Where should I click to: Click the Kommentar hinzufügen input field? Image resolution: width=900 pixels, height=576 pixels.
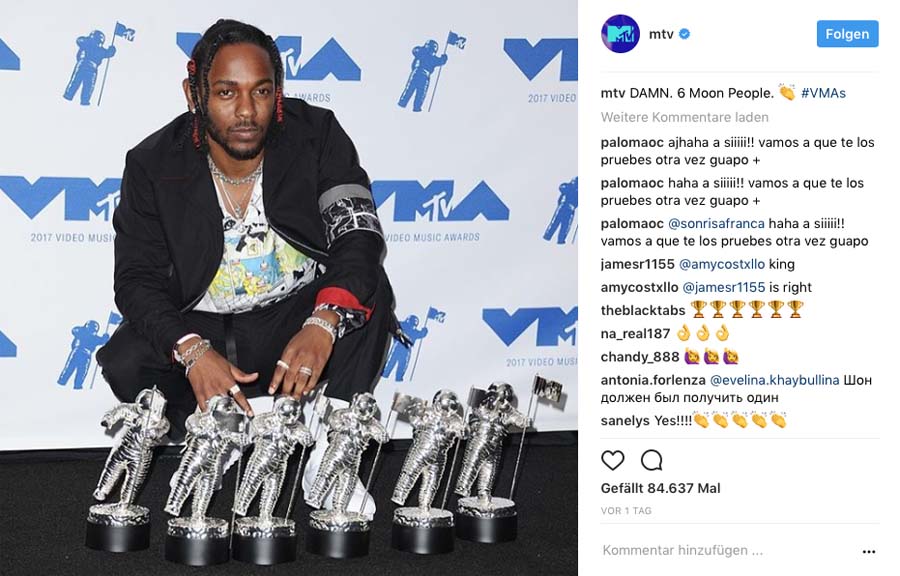(729, 550)
